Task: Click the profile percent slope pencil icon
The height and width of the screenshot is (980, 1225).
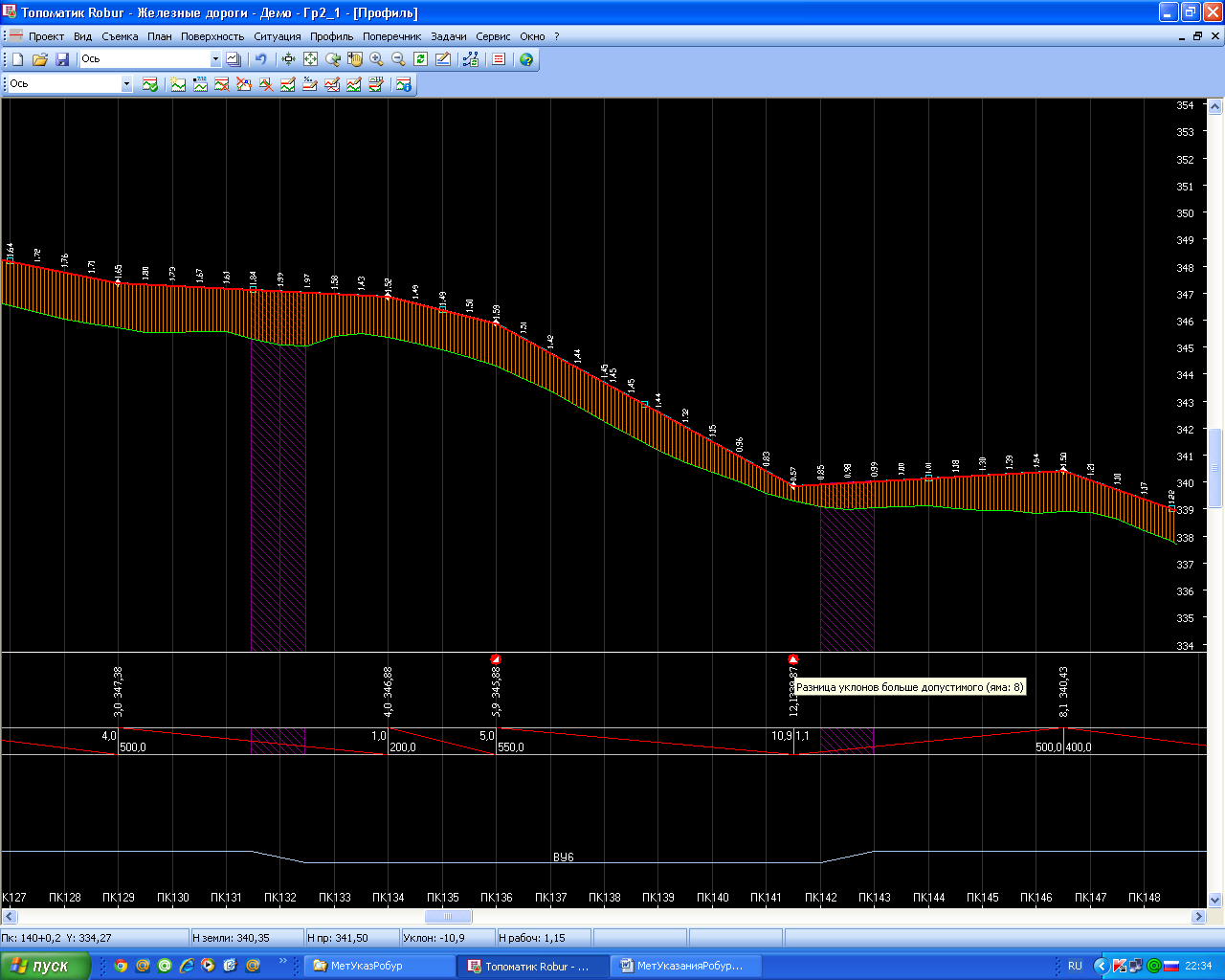Action: pyautogui.click(x=310, y=84)
